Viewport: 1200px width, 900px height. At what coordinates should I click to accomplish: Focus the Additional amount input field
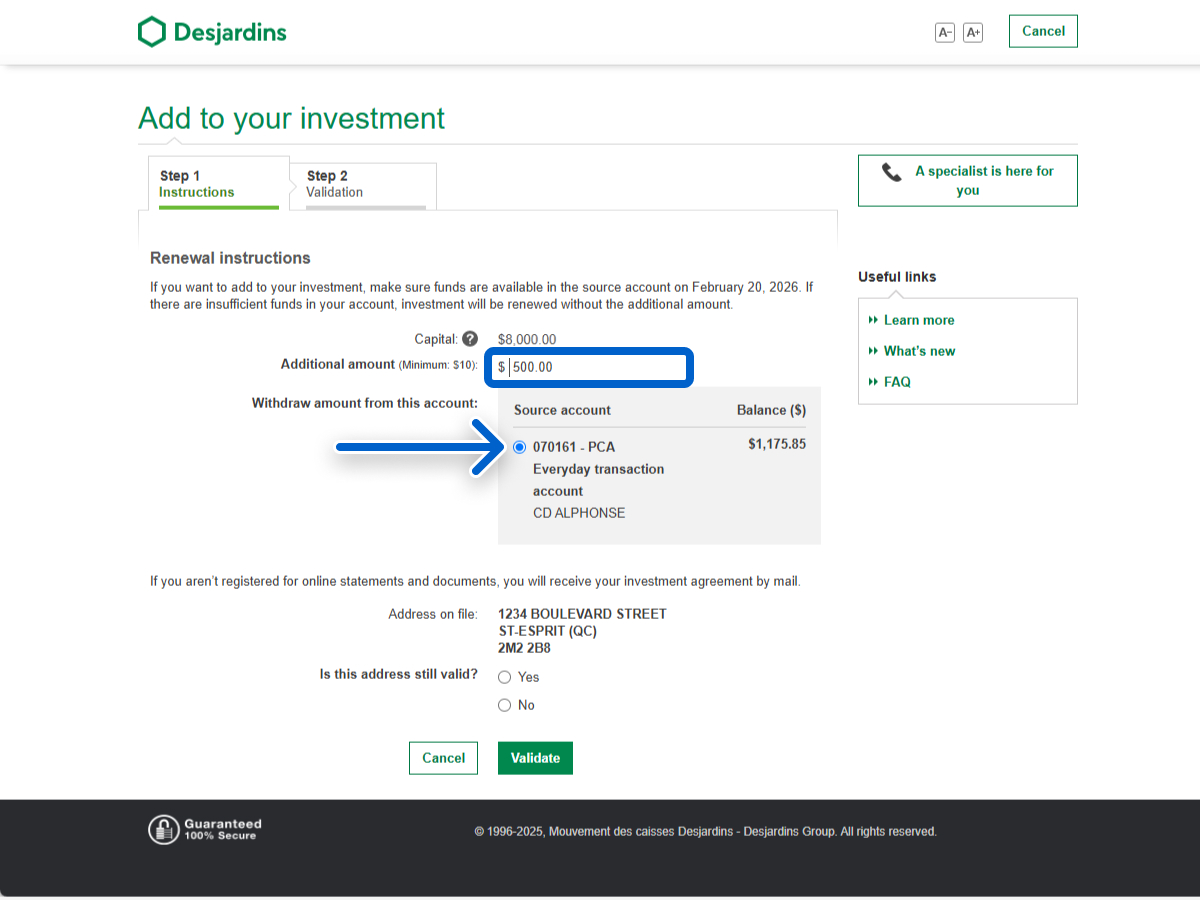click(x=595, y=367)
